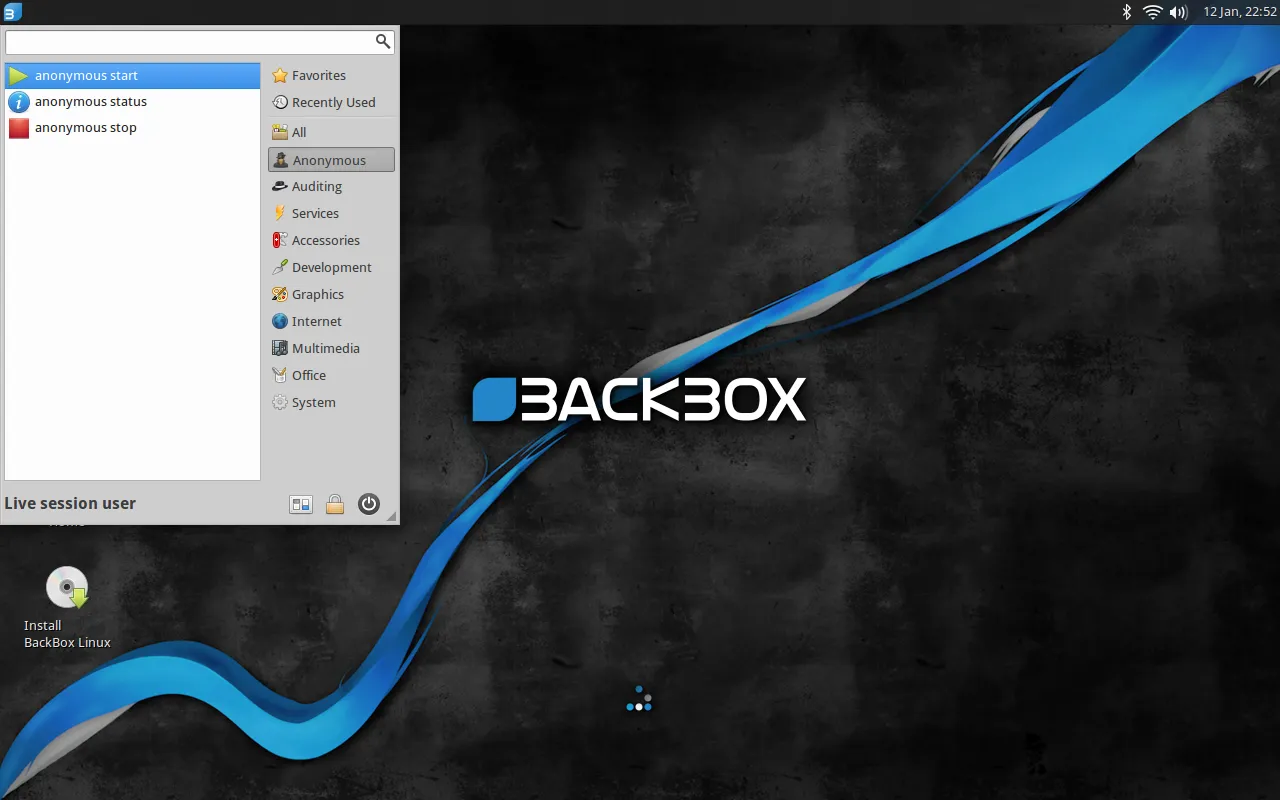Image resolution: width=1280 pixels, height=800 pixels.
Task: Open the Services category
Action: (x=331, y=214)
